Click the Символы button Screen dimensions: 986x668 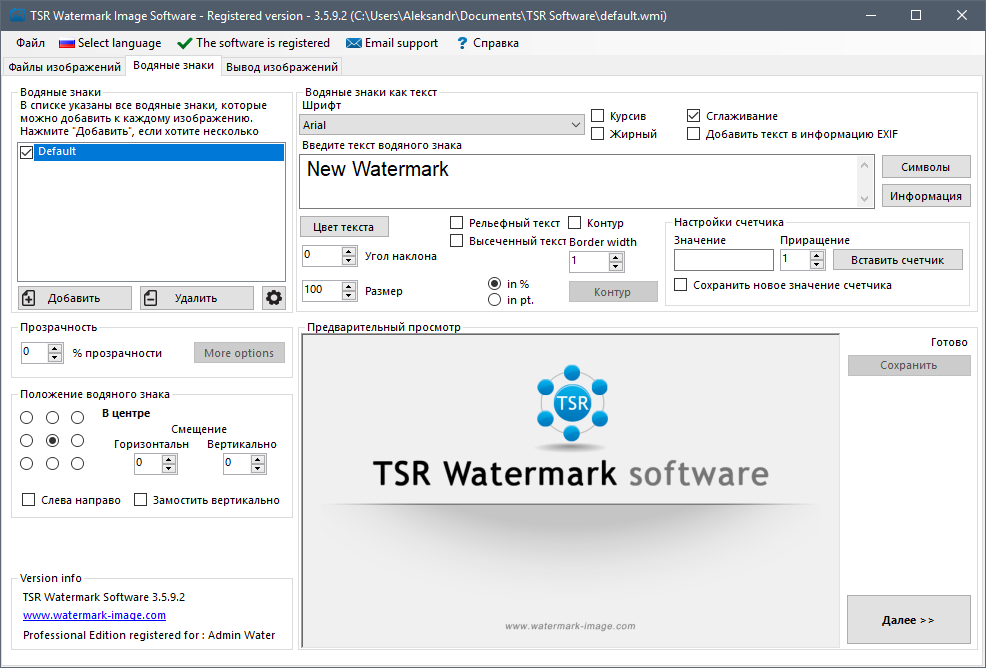click(x=926, y=167)
